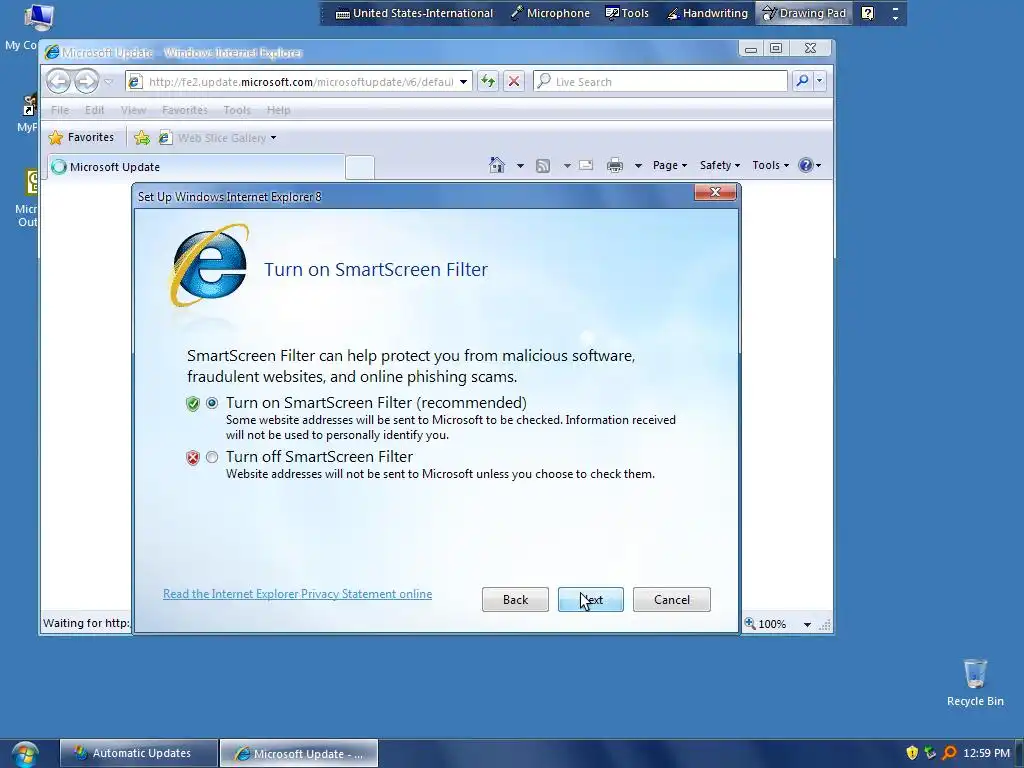The width and height of the screenshot is (1024, 768).
Task: Open a new blank tab
Action: point(359,167)
